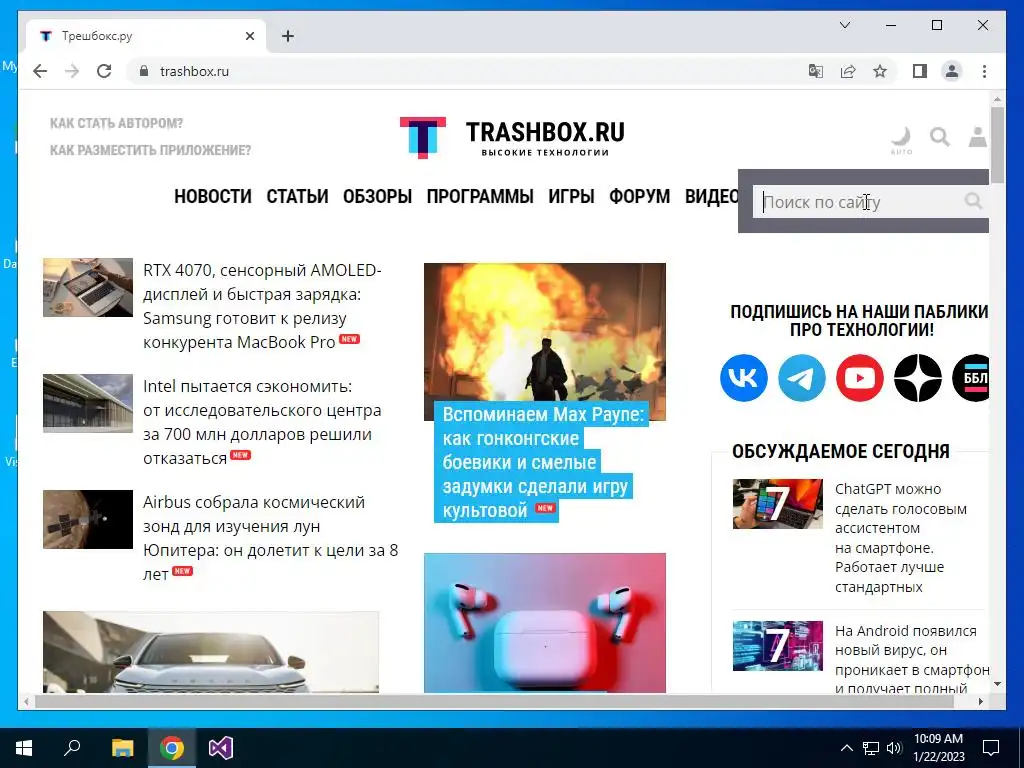Open the YouTube channel icon
The image size is (1024, 768).
(859, 377)
